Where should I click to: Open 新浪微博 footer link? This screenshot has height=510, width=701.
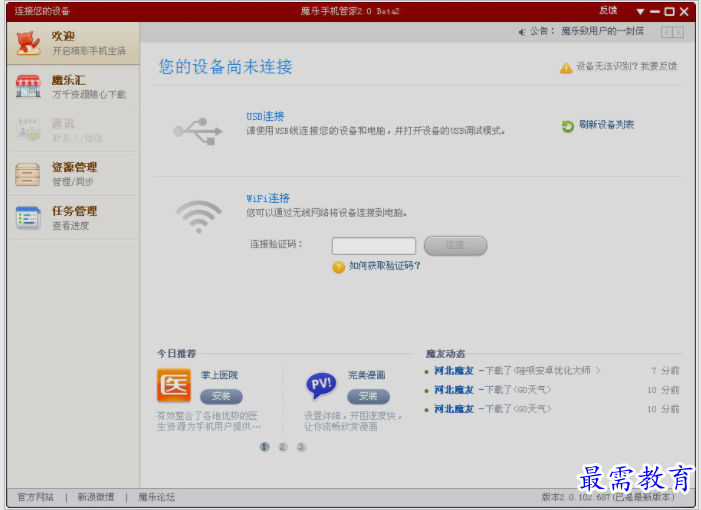click(x=96, y=497)
